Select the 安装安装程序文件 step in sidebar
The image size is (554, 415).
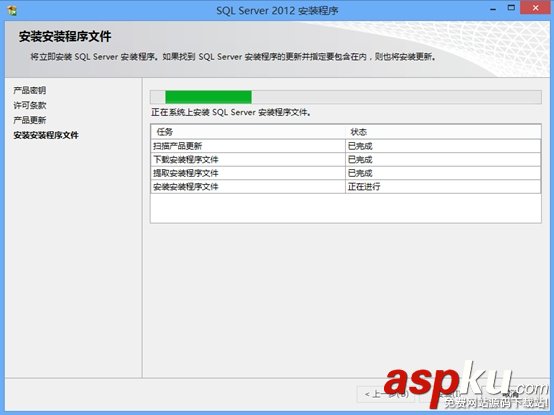click(46, 135)
